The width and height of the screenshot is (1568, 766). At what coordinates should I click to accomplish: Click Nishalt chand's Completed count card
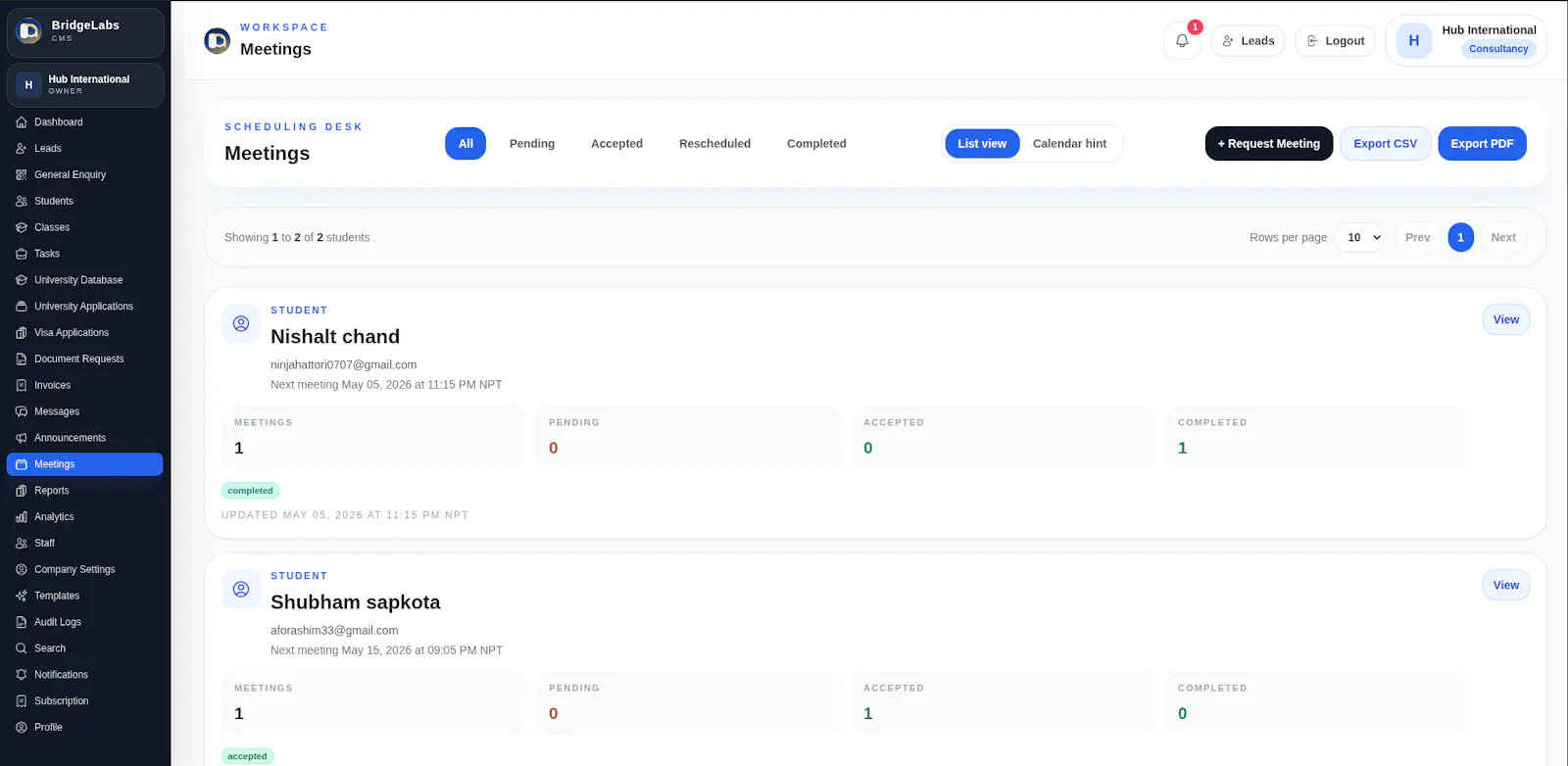point(1316,437)
